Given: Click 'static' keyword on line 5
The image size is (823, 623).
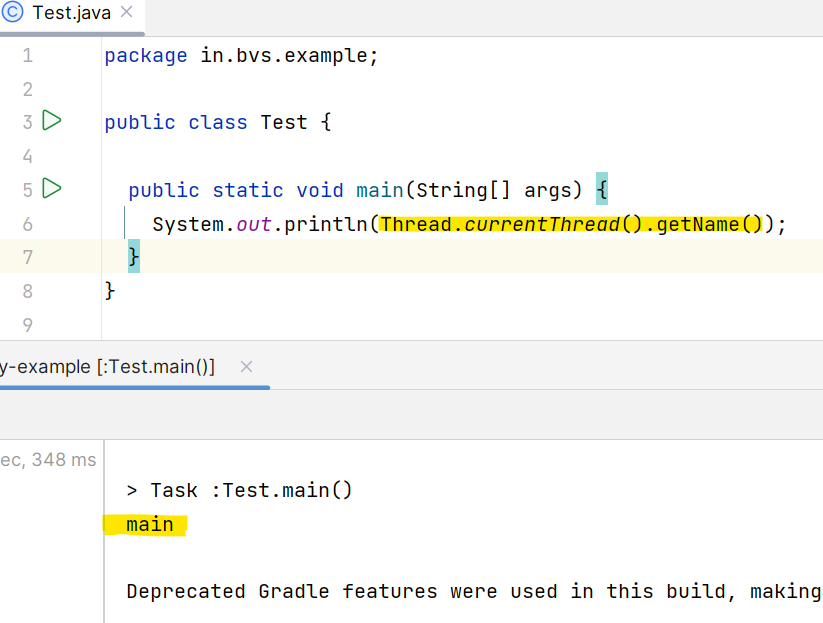Looking at the screenshot, I should click(248, 190).
